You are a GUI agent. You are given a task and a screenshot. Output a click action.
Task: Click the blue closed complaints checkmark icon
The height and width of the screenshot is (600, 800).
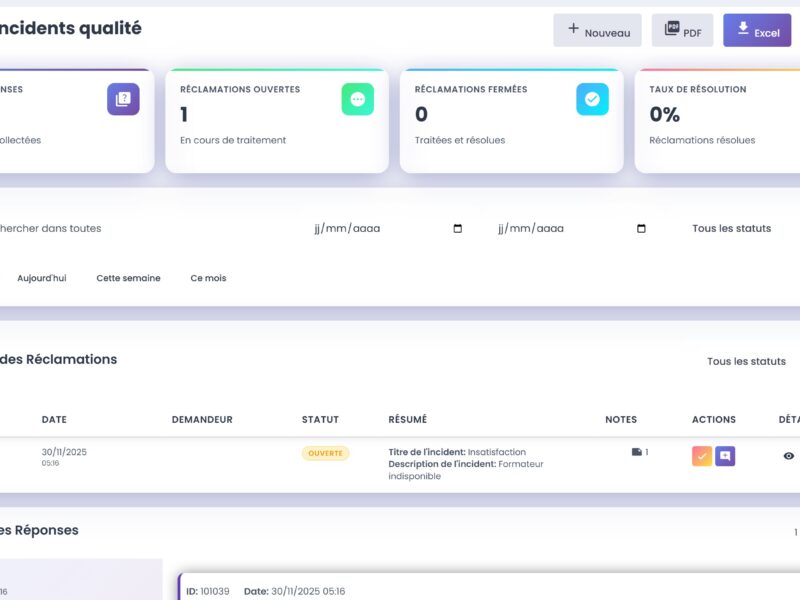(592, 99)
